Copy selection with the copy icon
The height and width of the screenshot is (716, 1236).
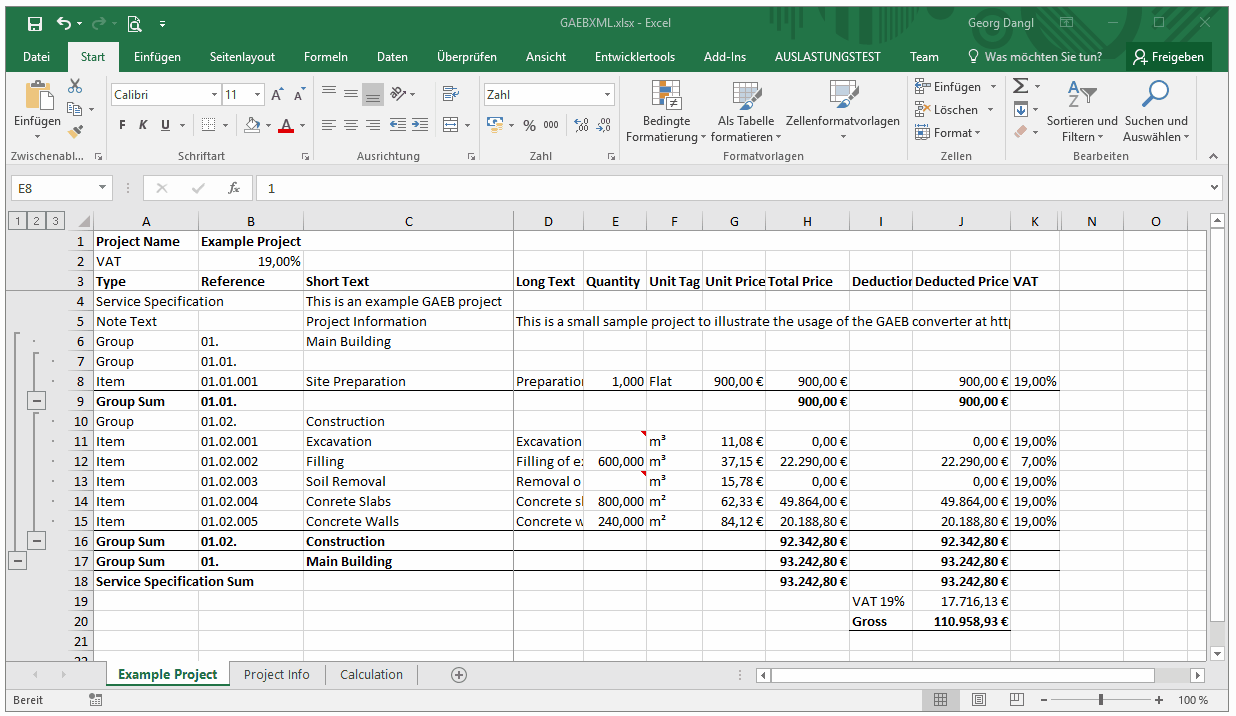(x=75, y=109)
